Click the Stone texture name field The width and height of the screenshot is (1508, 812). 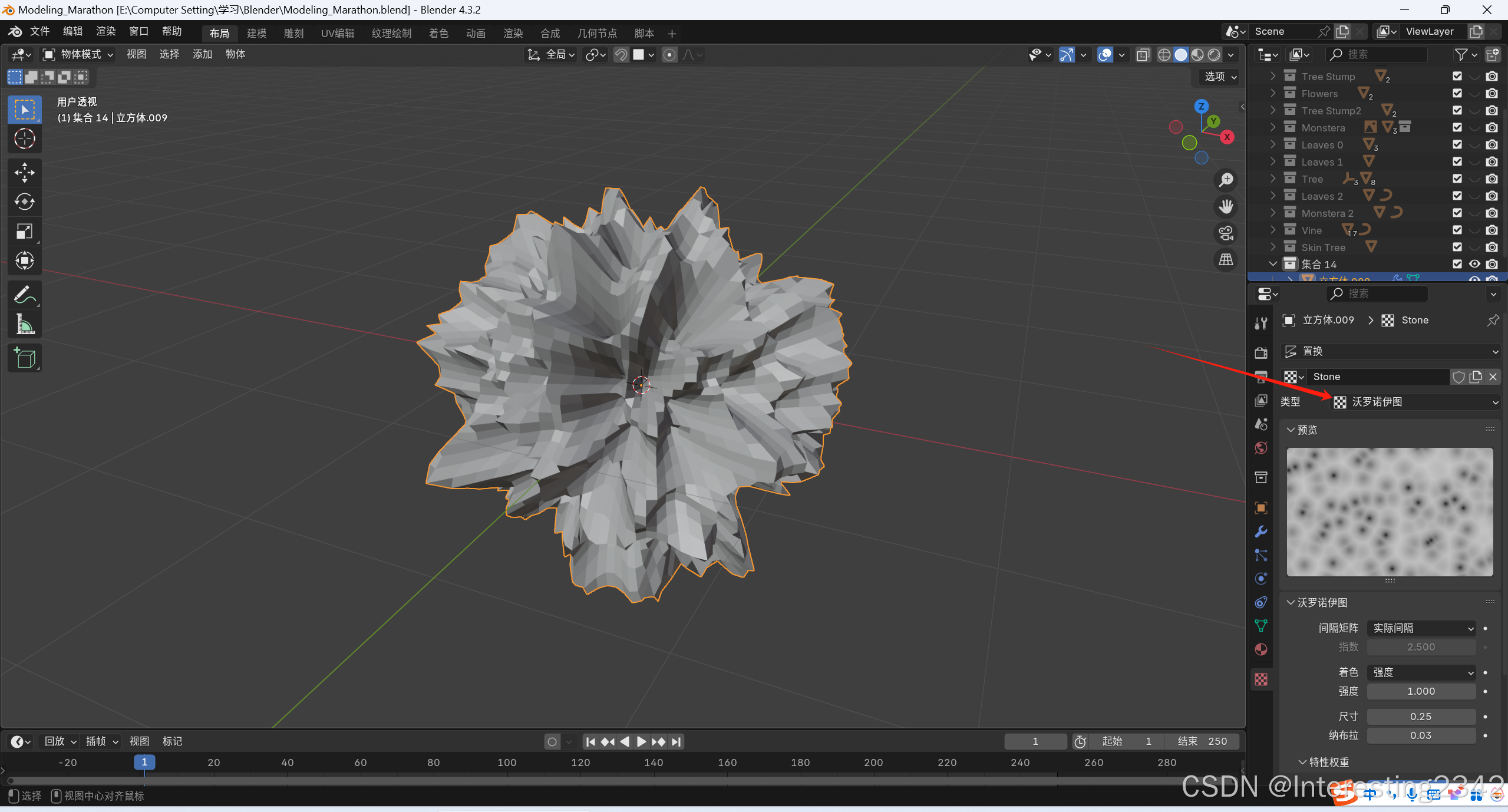coord(1377,377)
